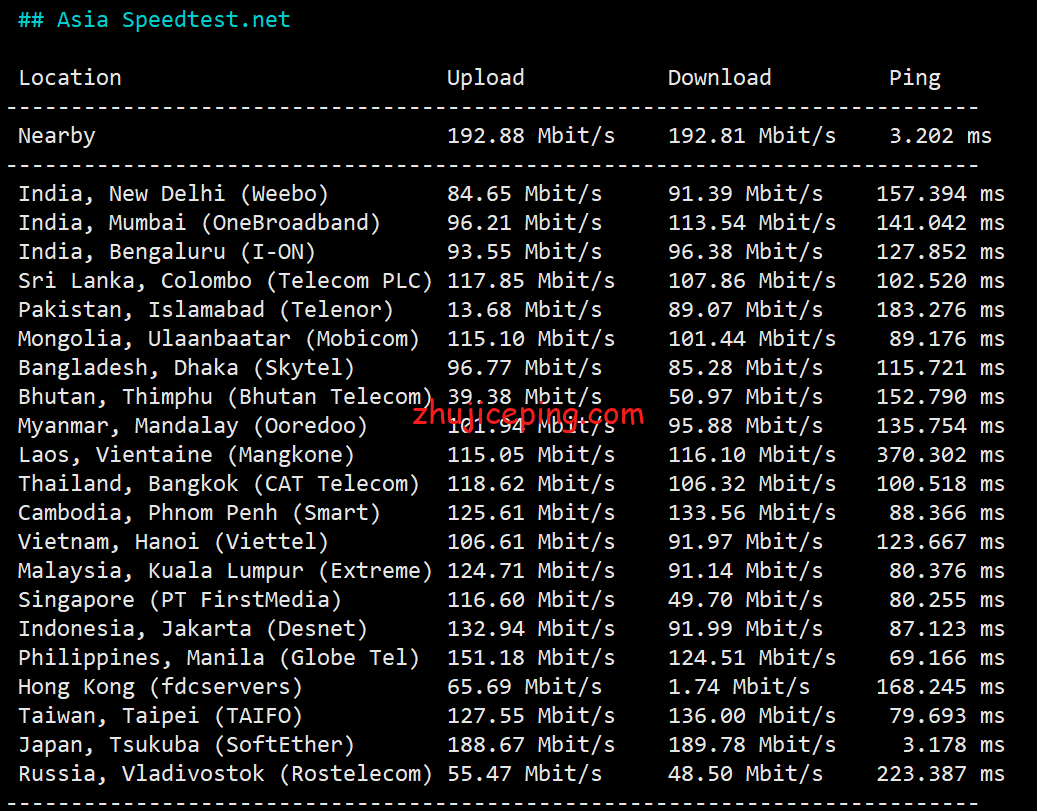1037x811 pixels.
Task: Click the Upload column header
Action: point(485,78)
